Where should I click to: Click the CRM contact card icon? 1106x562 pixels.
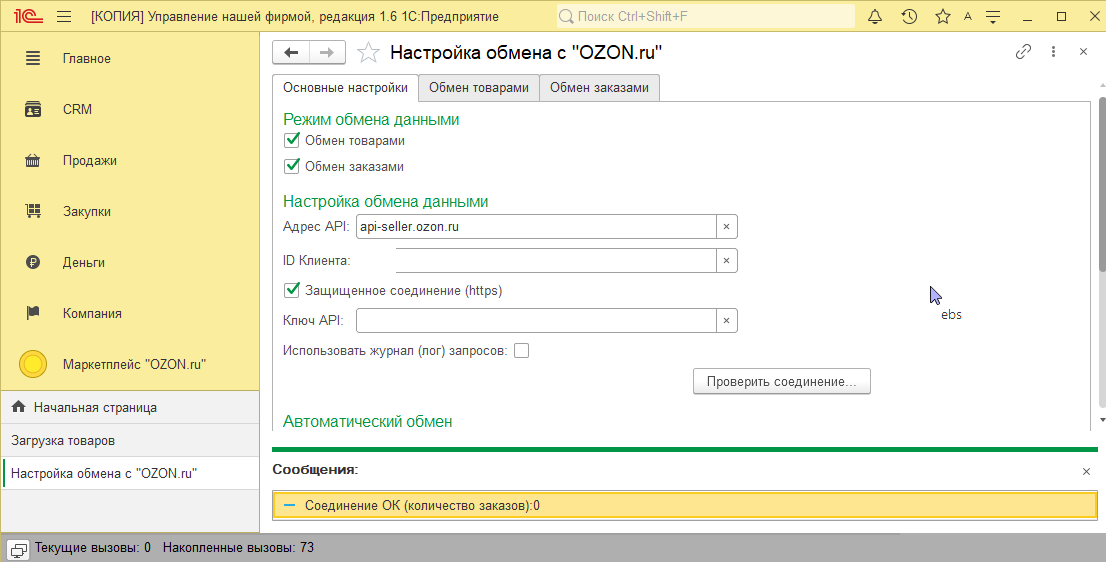point(32,109)
